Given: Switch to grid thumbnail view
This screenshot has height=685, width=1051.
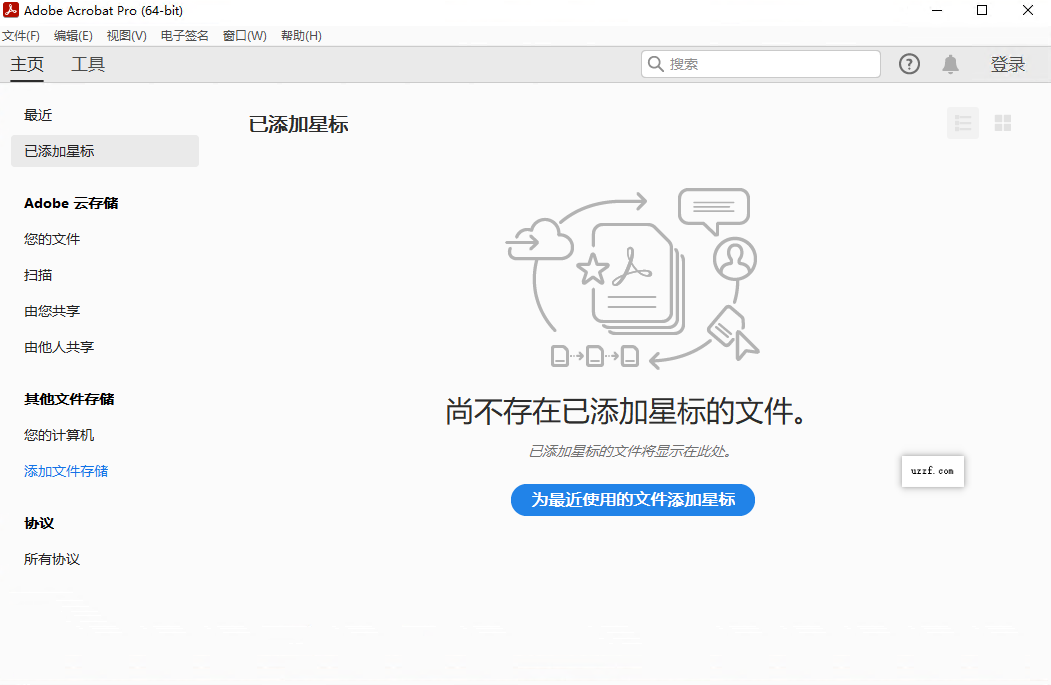Looking at the screenshot, I should click(1003, 123).
